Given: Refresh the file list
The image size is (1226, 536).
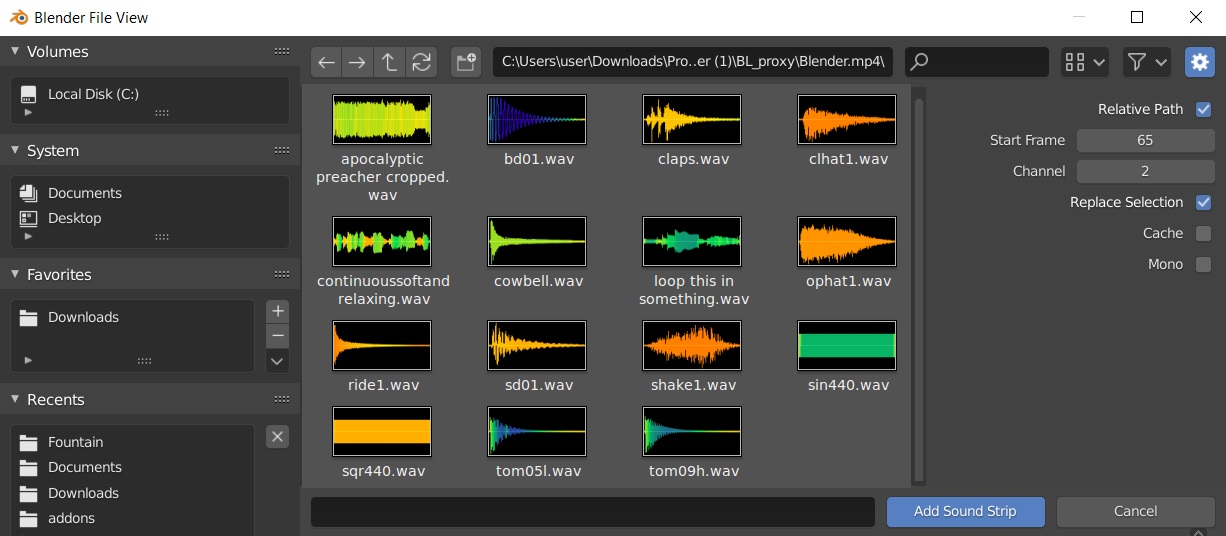Looking at the screenshot, I should pyautogui.click(x=421, y=62).
